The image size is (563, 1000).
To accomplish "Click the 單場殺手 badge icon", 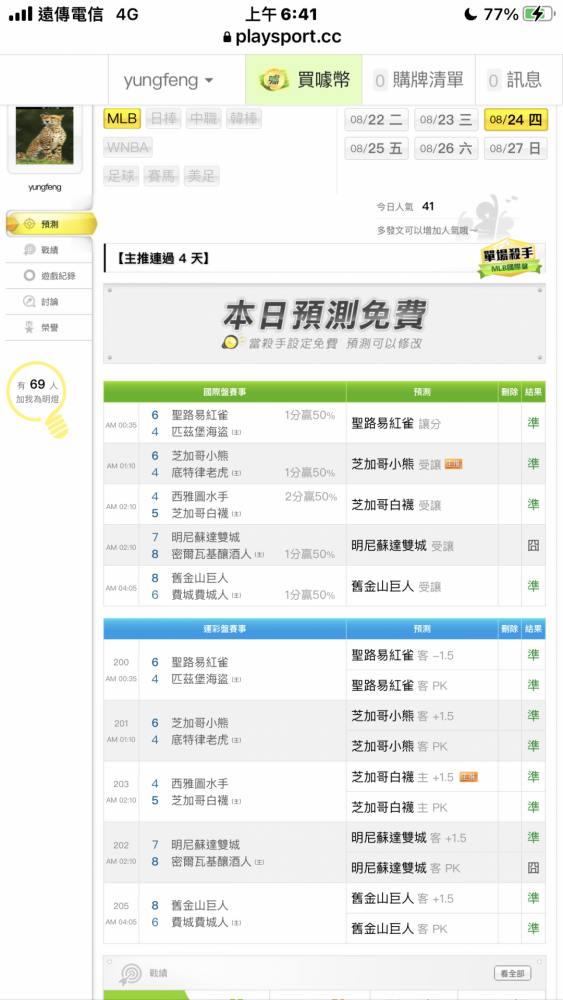I will coord(510,260).
